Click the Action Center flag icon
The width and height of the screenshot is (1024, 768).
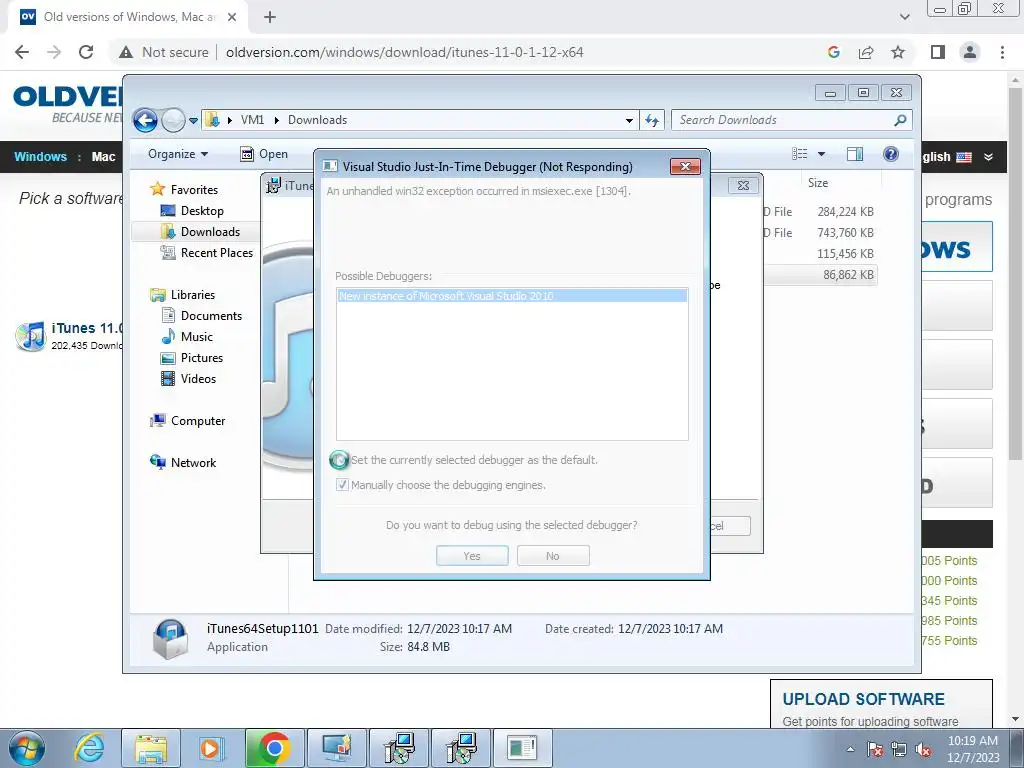875,750
